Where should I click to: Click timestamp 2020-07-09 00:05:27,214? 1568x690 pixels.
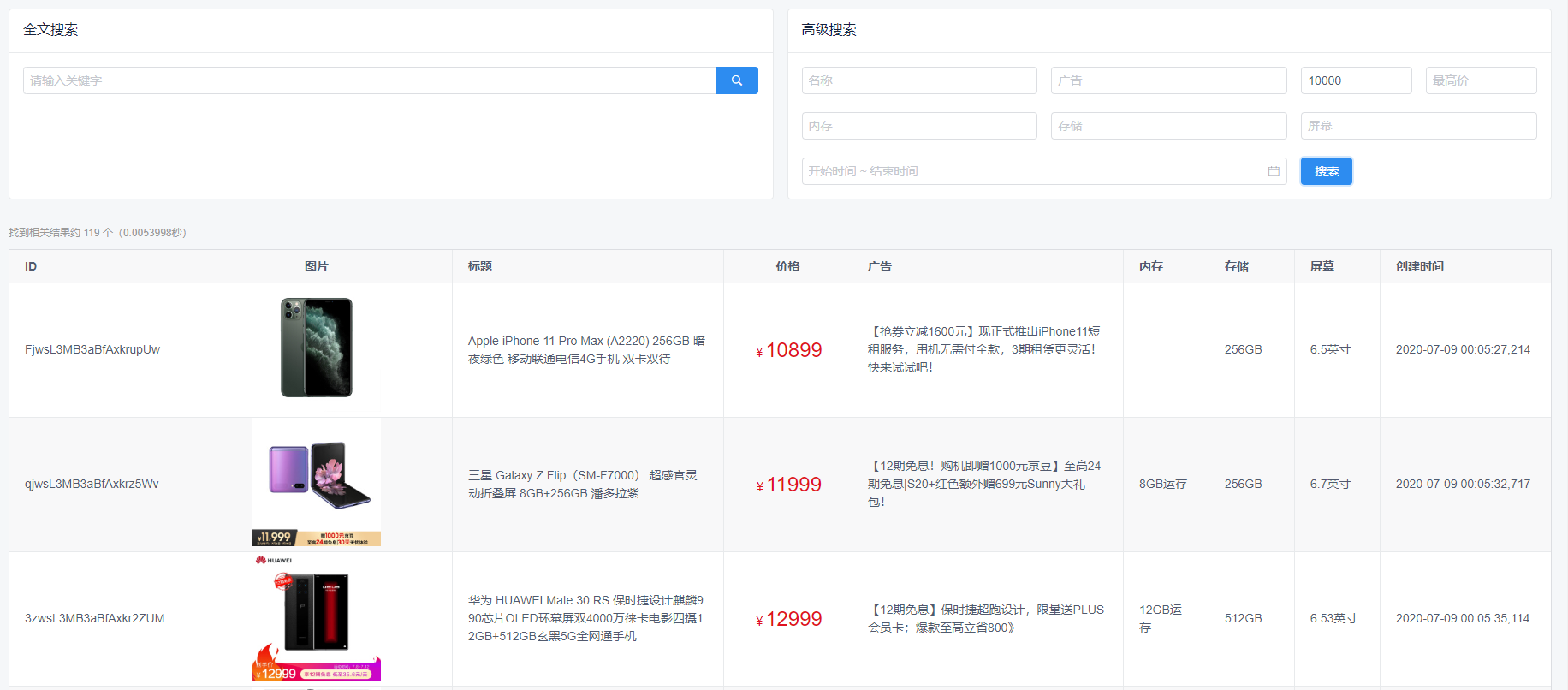(1463, 349)
